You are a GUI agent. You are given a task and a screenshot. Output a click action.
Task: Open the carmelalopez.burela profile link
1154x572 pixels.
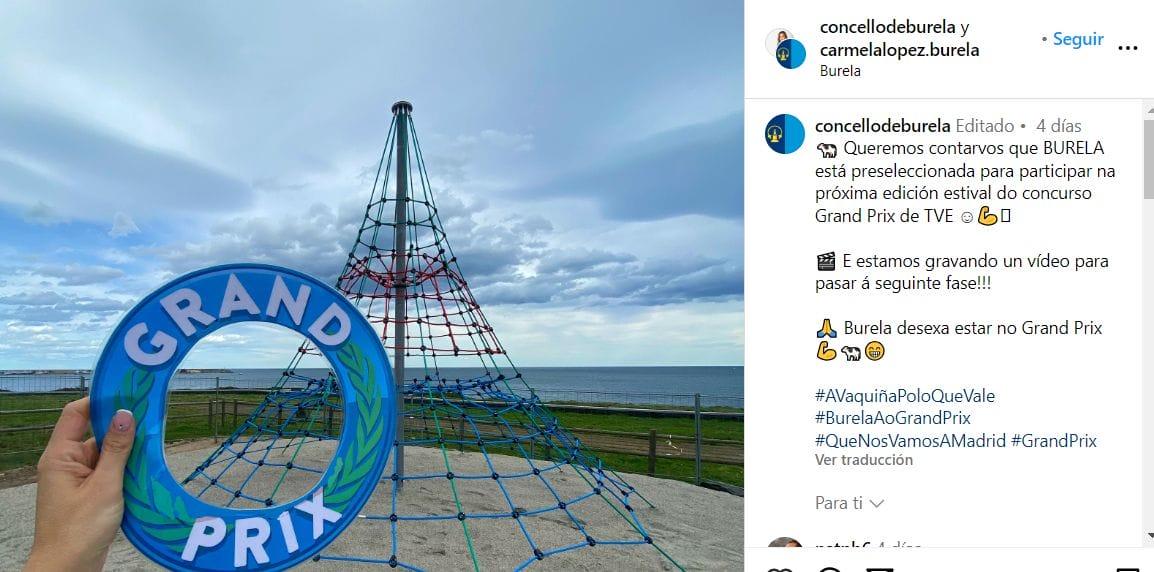click(x=899, y=50)
